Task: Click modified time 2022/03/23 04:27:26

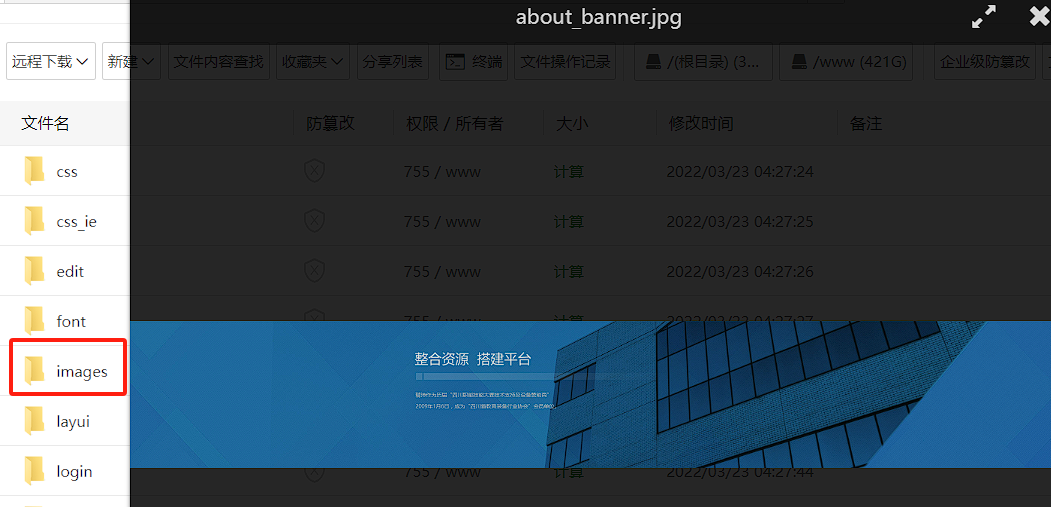Action: click(740, 272)
